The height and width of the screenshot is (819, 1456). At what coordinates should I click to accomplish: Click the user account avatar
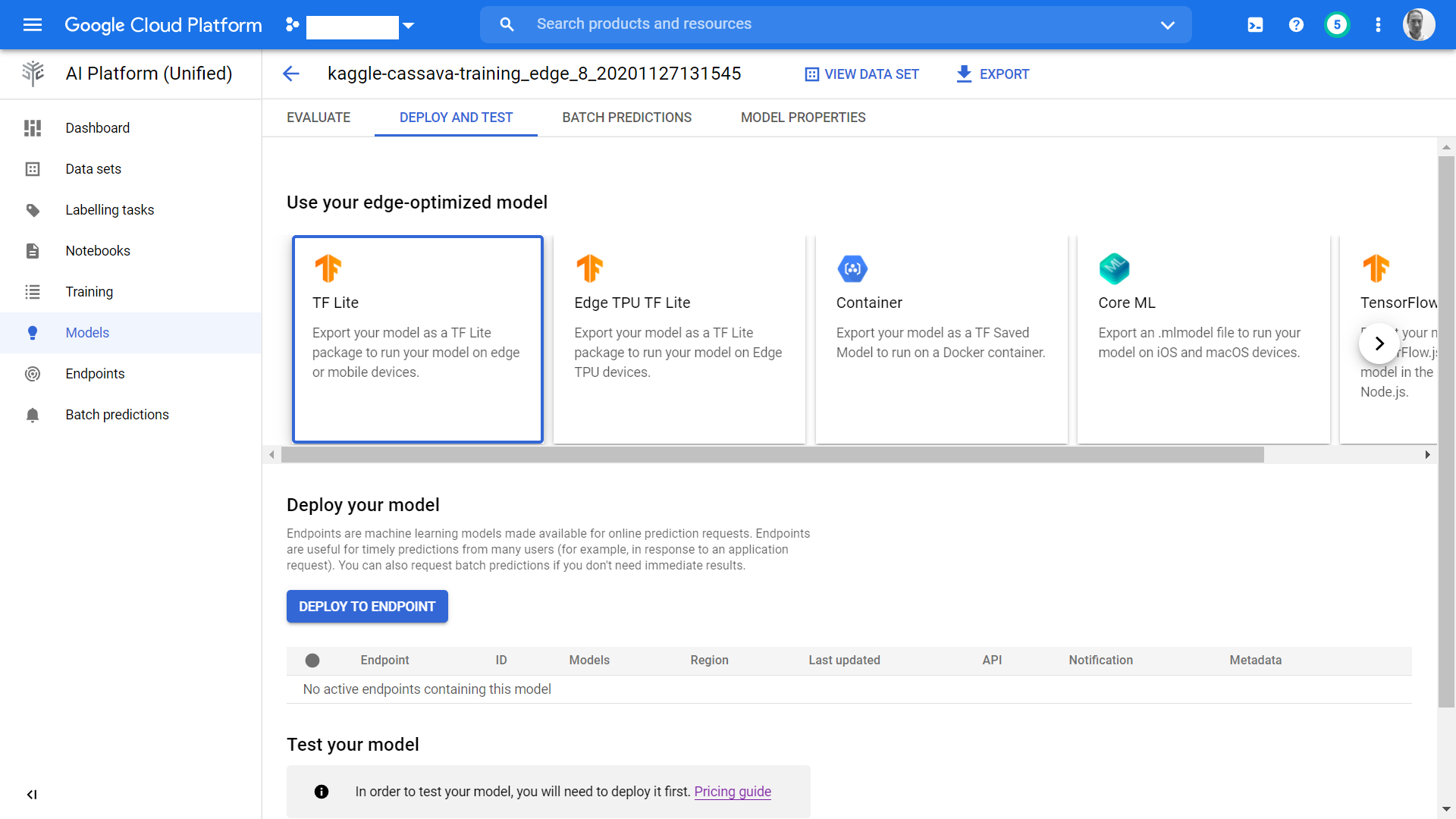click(x=1417, y=25)
